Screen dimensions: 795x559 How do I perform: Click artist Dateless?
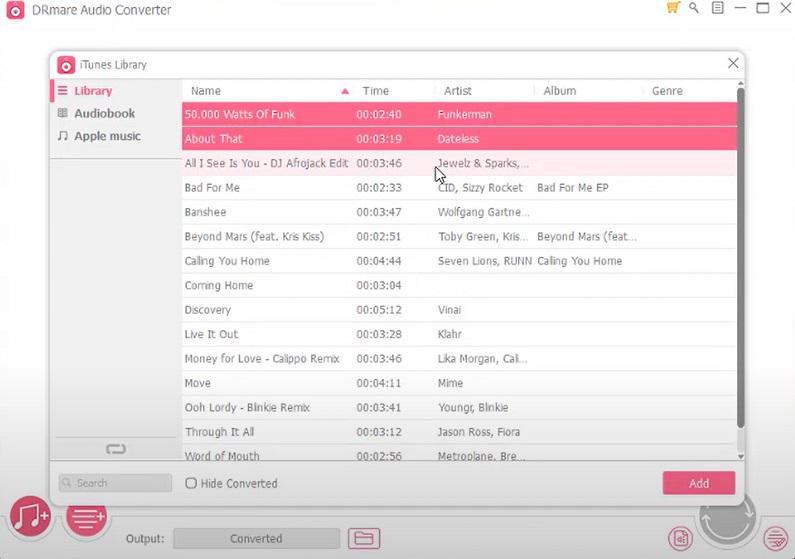(458, 139)
